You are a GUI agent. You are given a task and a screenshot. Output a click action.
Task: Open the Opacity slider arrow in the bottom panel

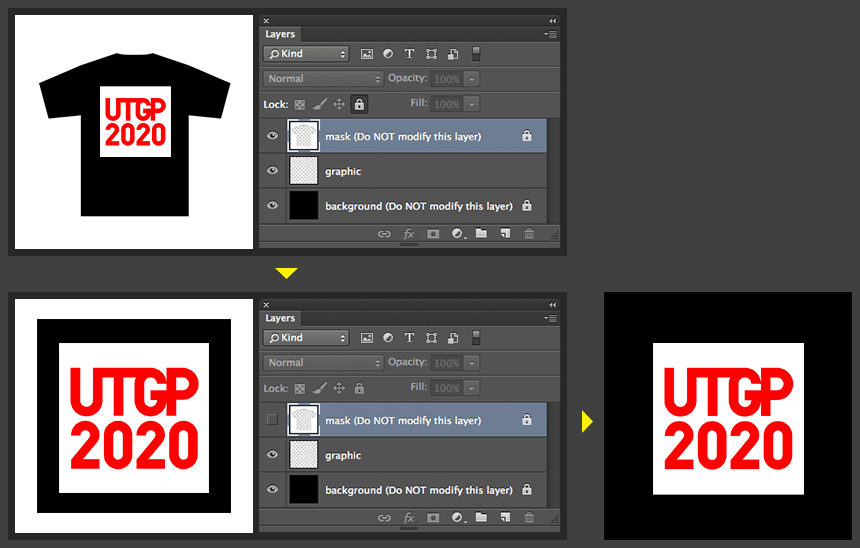tap(472, 363)
